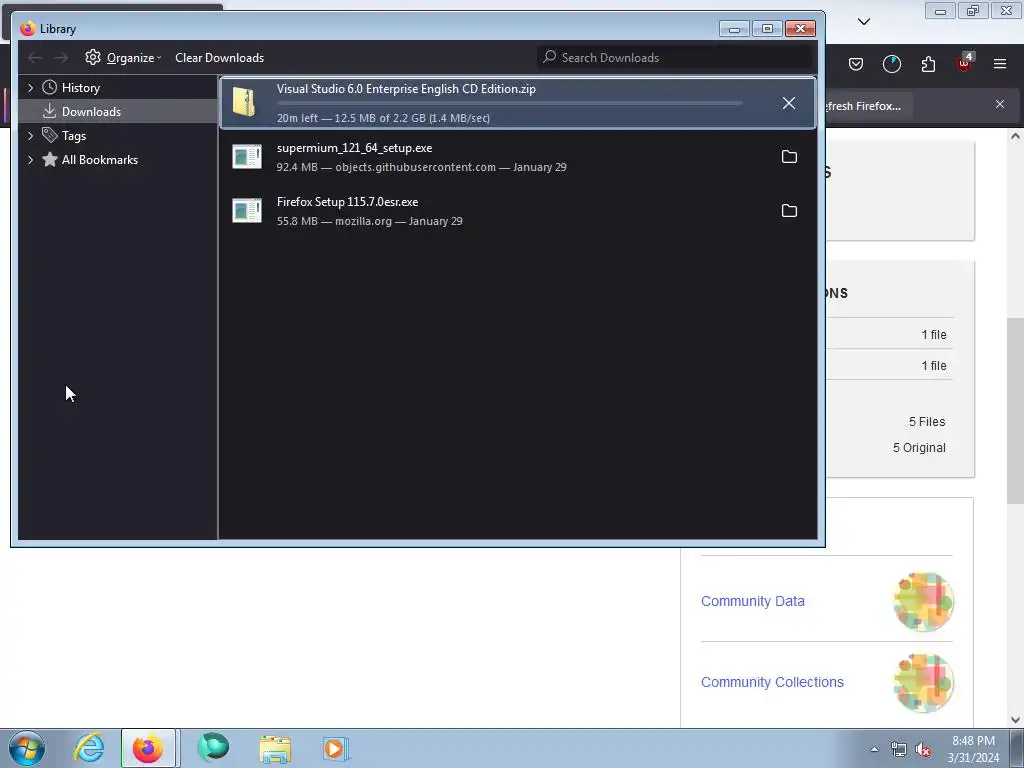
Task: Click the Firefox Setup installer file icon
Action: 247,210
